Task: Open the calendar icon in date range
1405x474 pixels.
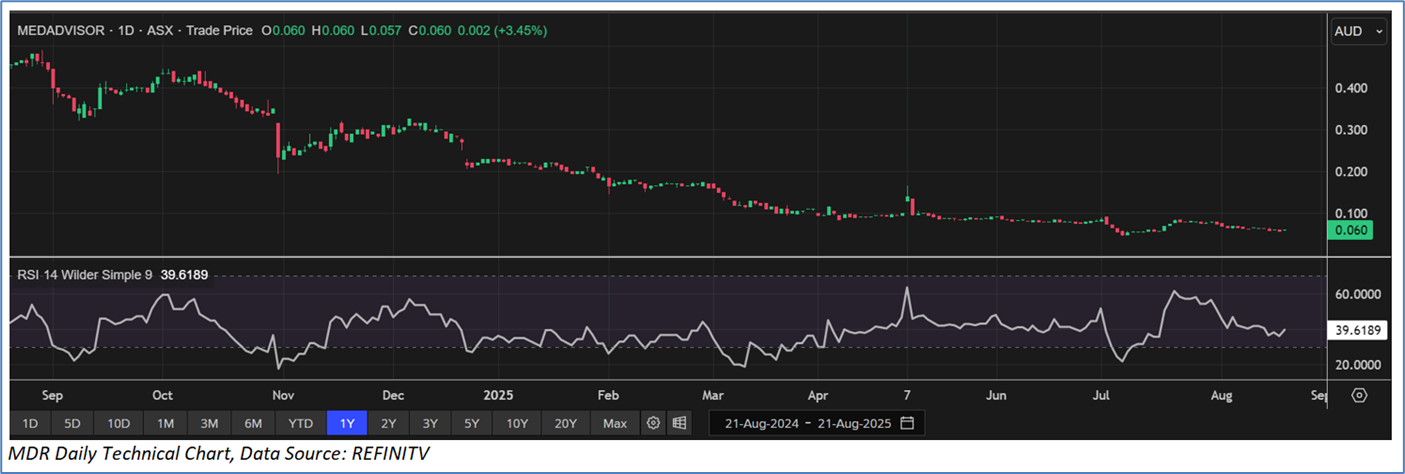Action: [907, 423]
